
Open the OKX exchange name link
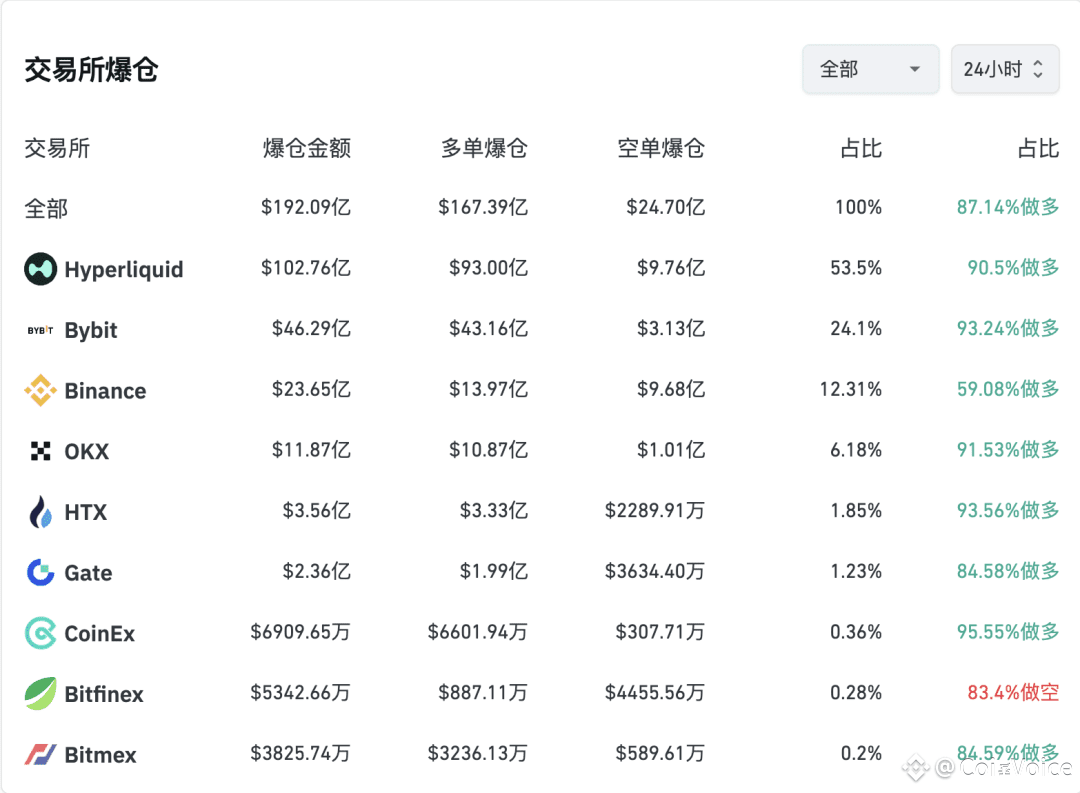pos(87,452)
